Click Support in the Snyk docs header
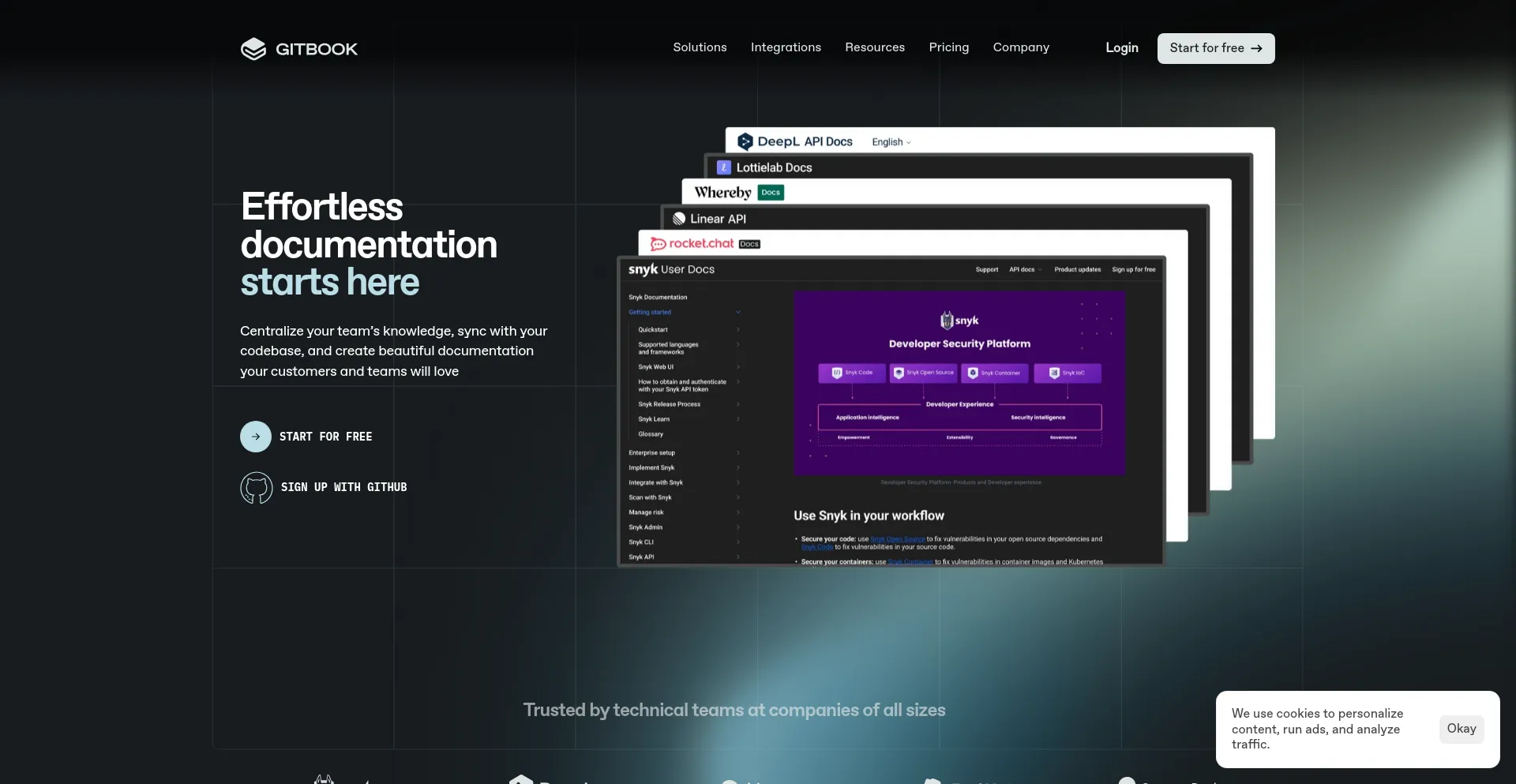 pyautogui.click(x=987, y=270)
